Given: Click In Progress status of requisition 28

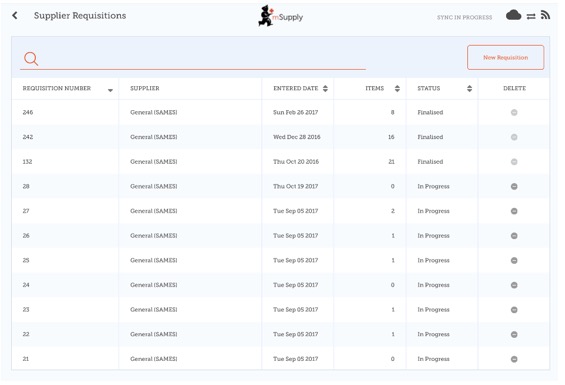Looking at the screenshot, I should click(433, 186).
